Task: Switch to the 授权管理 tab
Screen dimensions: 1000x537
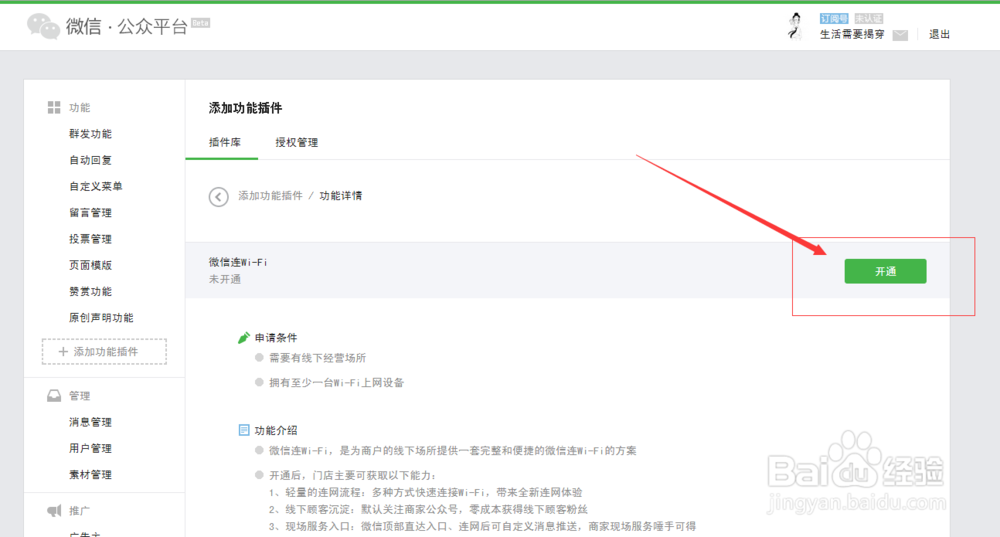Action: coord(297,142)
